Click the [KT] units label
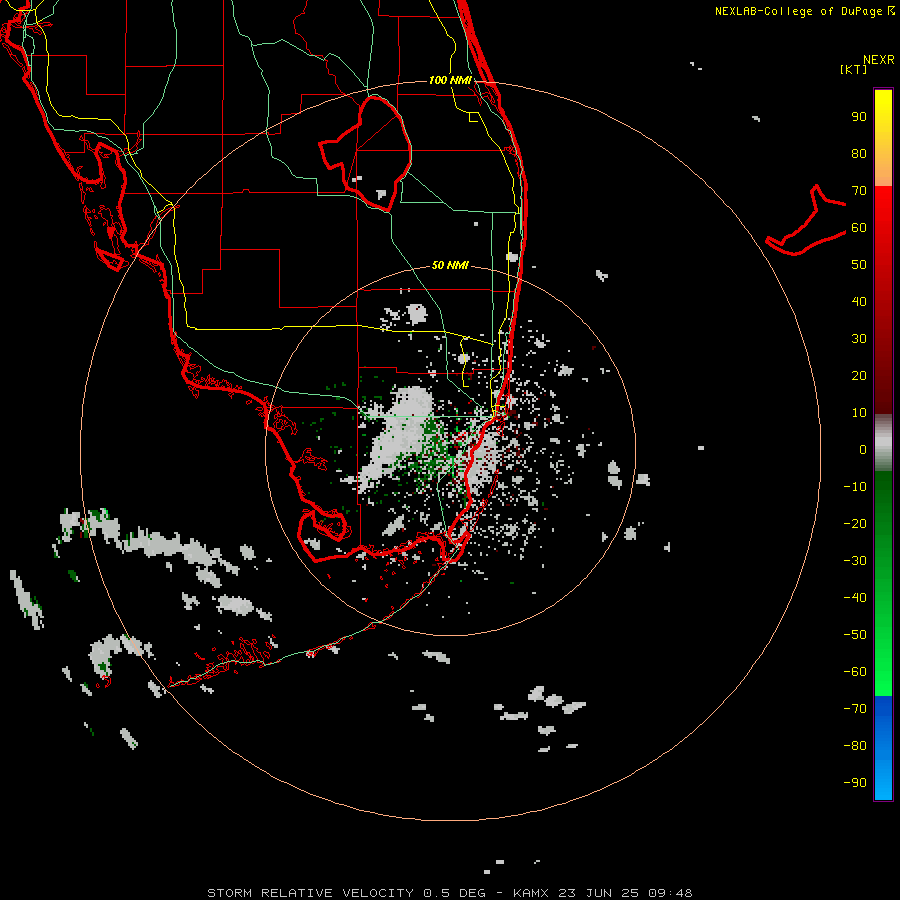Viewport: 900px width, 900px height. (853, 69)
